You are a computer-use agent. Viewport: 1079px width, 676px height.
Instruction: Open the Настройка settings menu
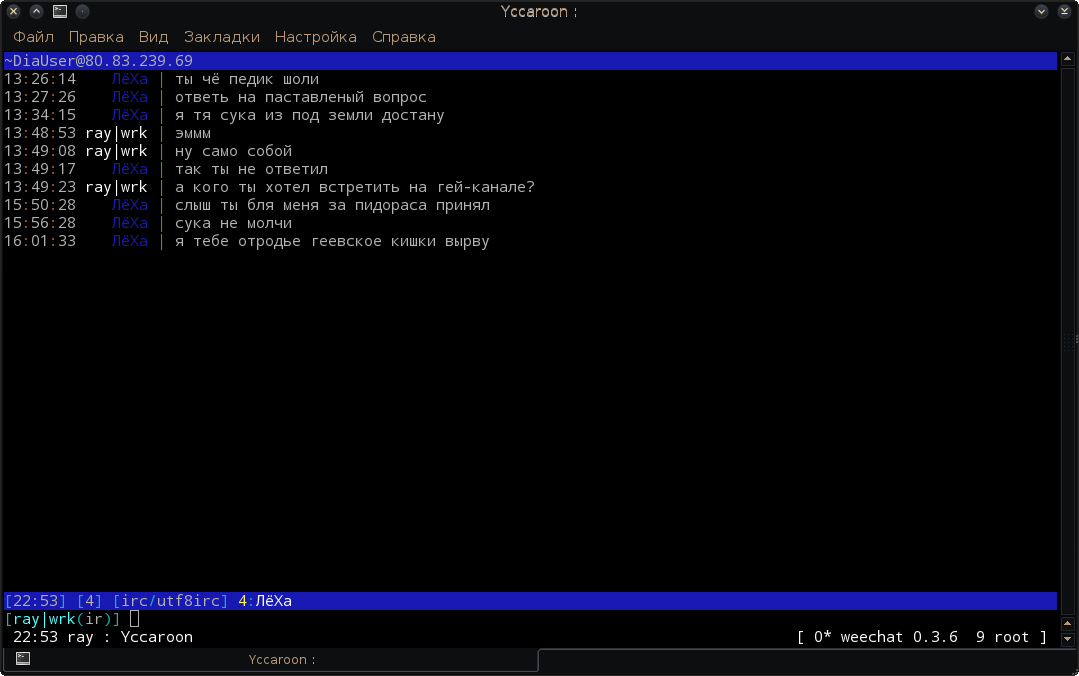315,37
